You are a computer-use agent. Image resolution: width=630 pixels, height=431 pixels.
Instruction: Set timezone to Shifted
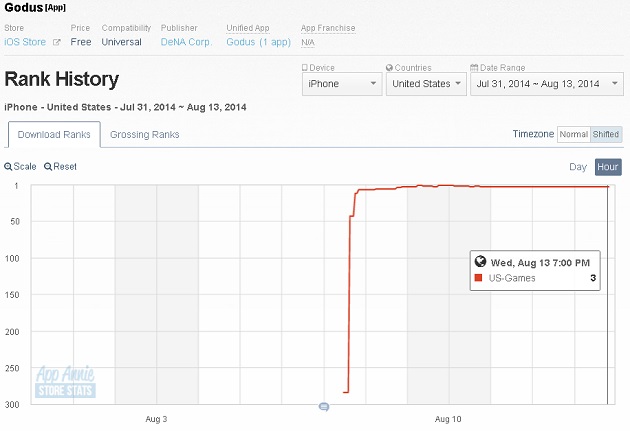coord(606,134)
